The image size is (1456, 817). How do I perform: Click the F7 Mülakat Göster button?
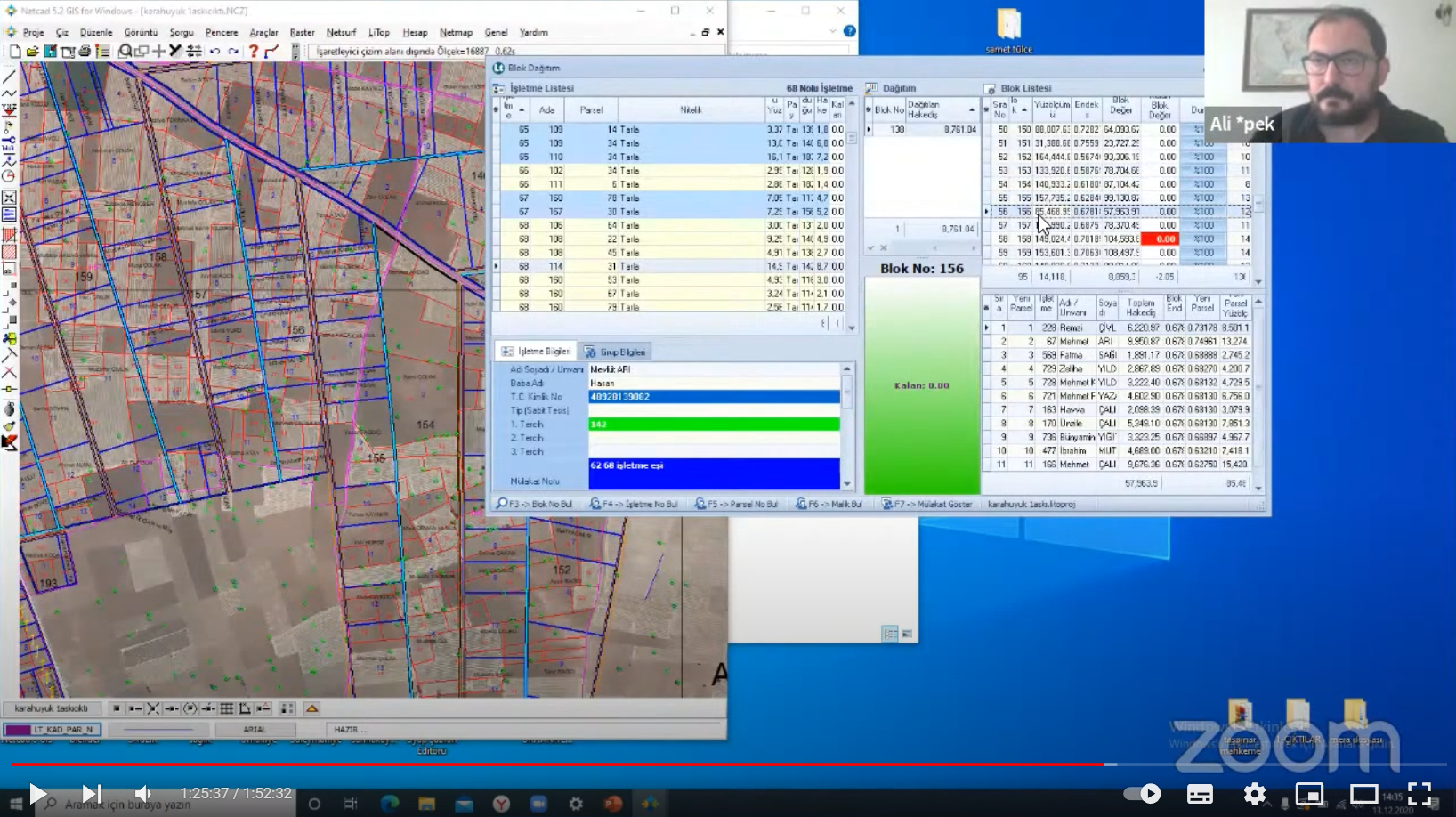[927, 504]
